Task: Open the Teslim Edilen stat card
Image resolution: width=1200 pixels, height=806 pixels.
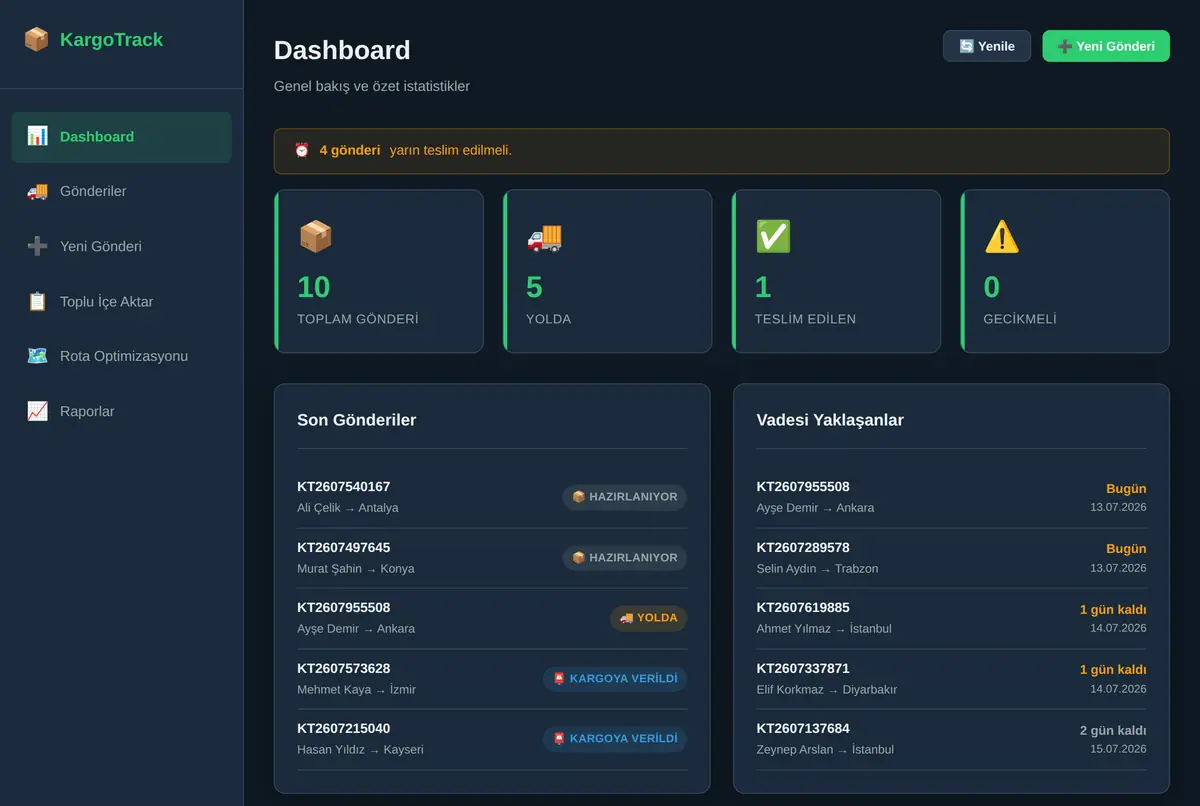Action: click(x=837, y=271)
